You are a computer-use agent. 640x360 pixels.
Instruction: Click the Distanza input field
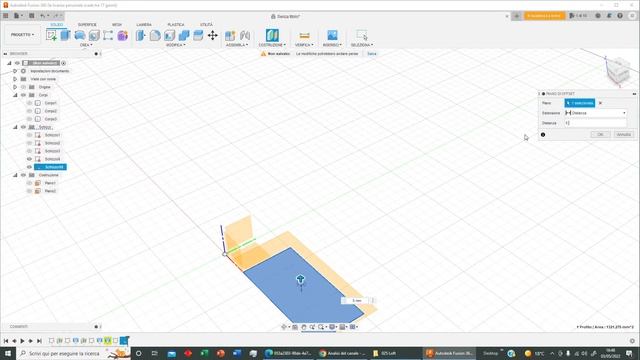596,123
